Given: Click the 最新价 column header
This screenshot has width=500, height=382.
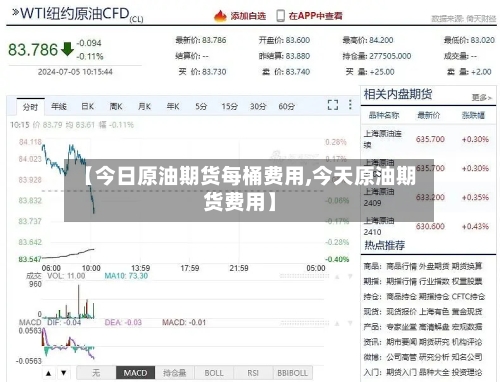Looking at the screenshot, I should coord(429,115).
